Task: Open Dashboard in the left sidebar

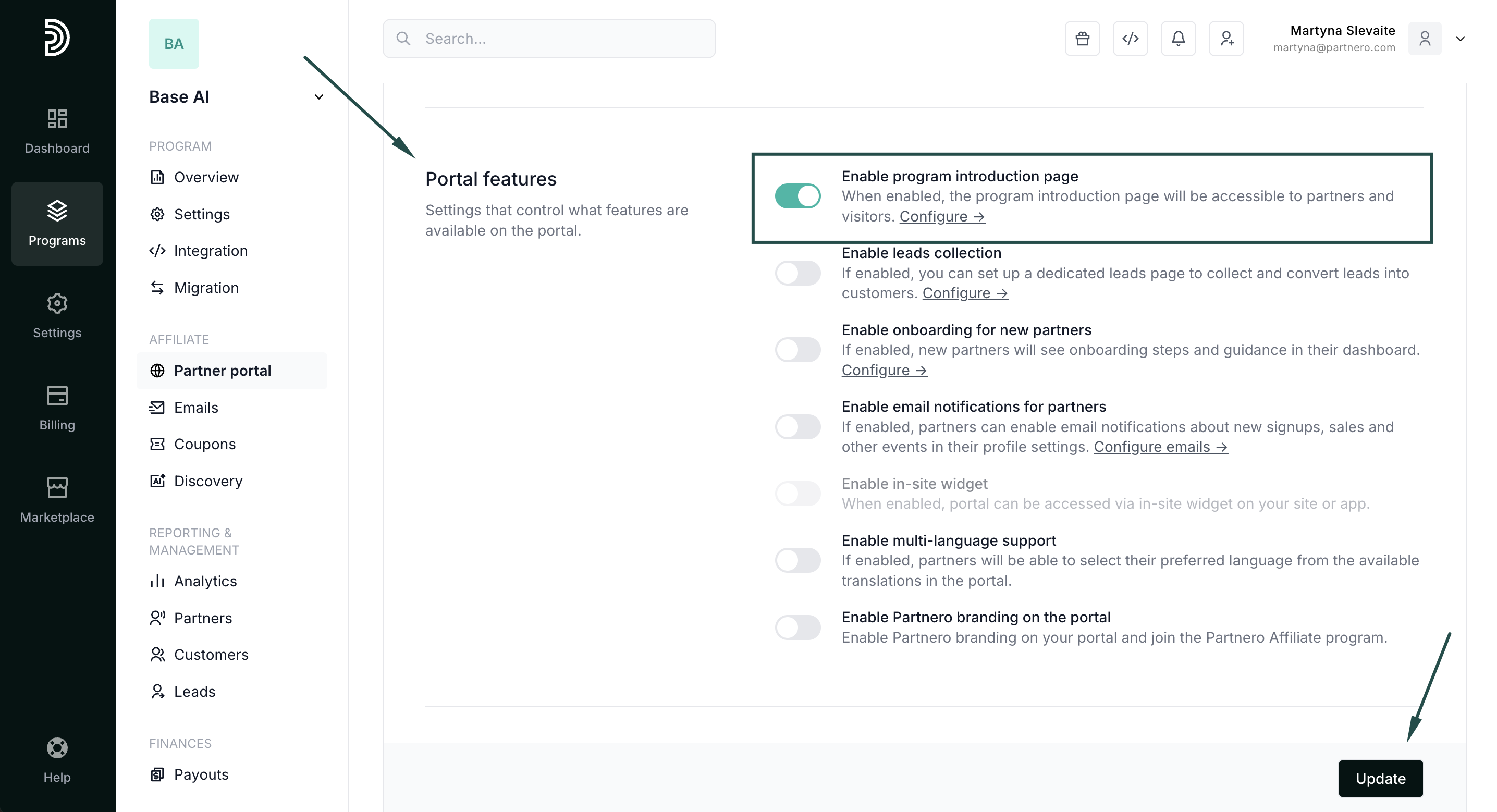Action: [57, 131]
